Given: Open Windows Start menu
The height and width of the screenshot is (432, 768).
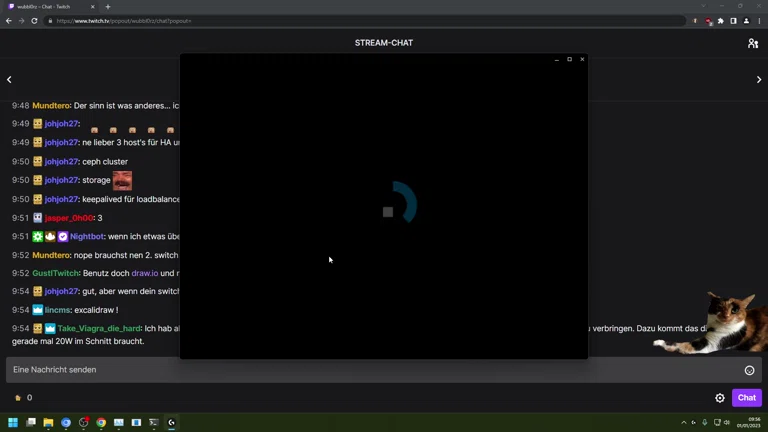Looking at the screenshot, I should pyautogui.click(x=13, y=423).
